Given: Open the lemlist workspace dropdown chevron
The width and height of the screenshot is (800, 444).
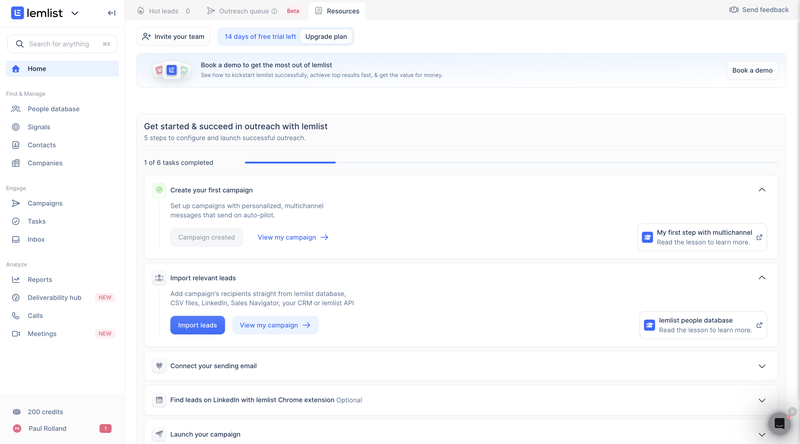Looking at the screenshot, I should click(75, 14).
